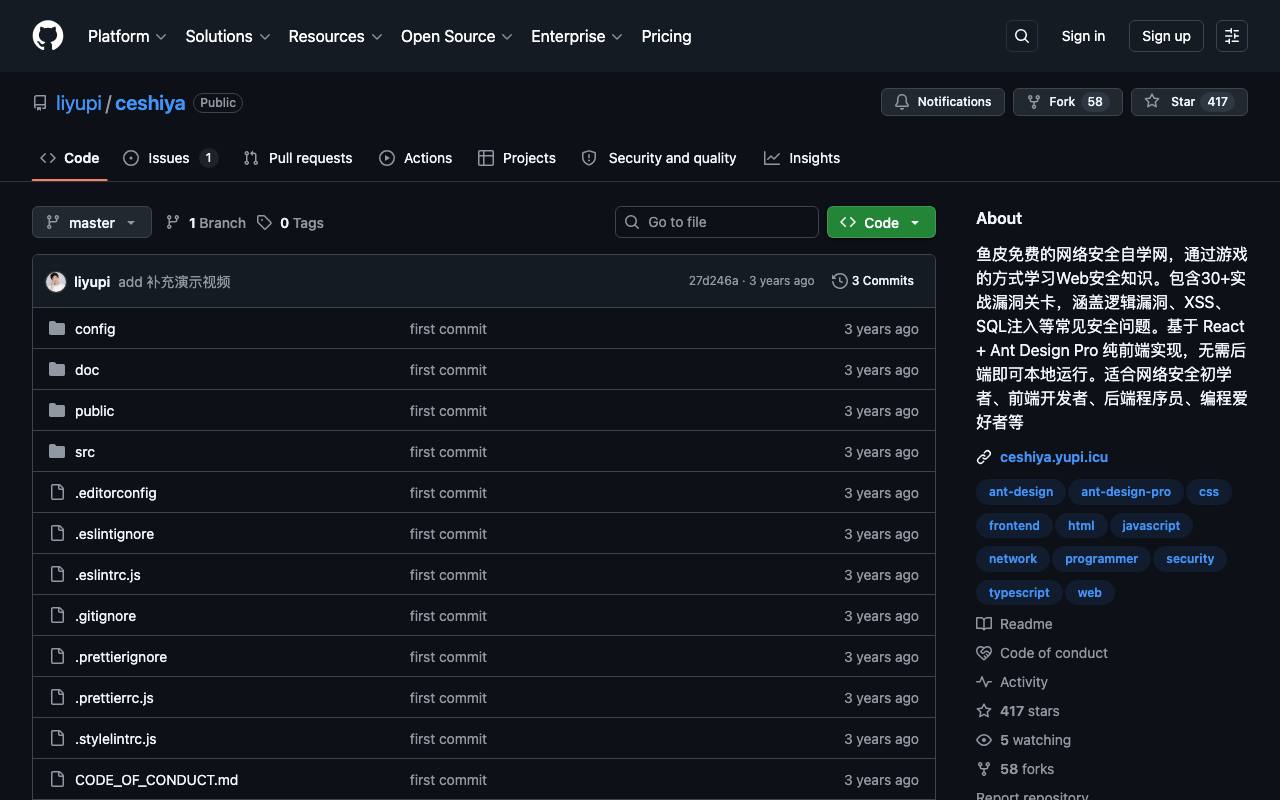
Task: Click the public folder icon
Action: click(57, 410)
